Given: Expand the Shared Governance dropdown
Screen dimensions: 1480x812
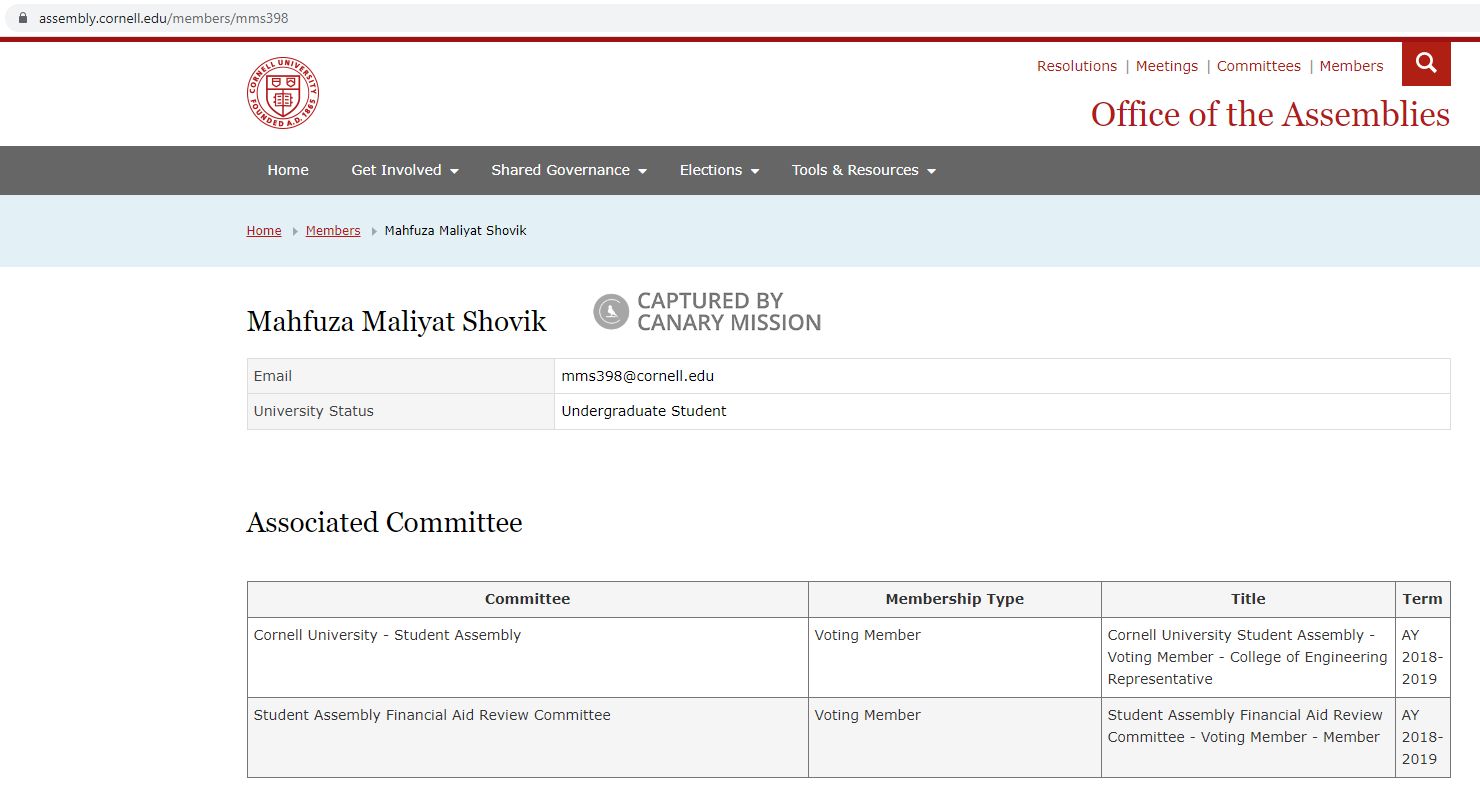Looking at the screenshot, I should tap(569, 170).
